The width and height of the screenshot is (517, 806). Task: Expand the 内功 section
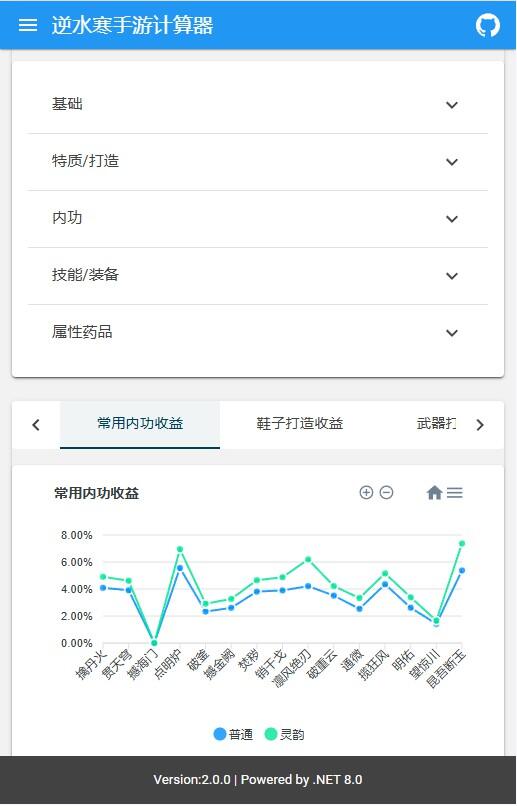click(257, 219)
